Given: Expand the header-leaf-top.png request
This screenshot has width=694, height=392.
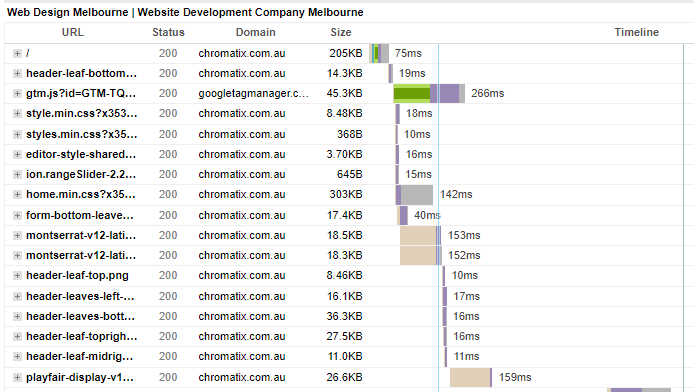Looking at the screenshot, I should 17,275.
